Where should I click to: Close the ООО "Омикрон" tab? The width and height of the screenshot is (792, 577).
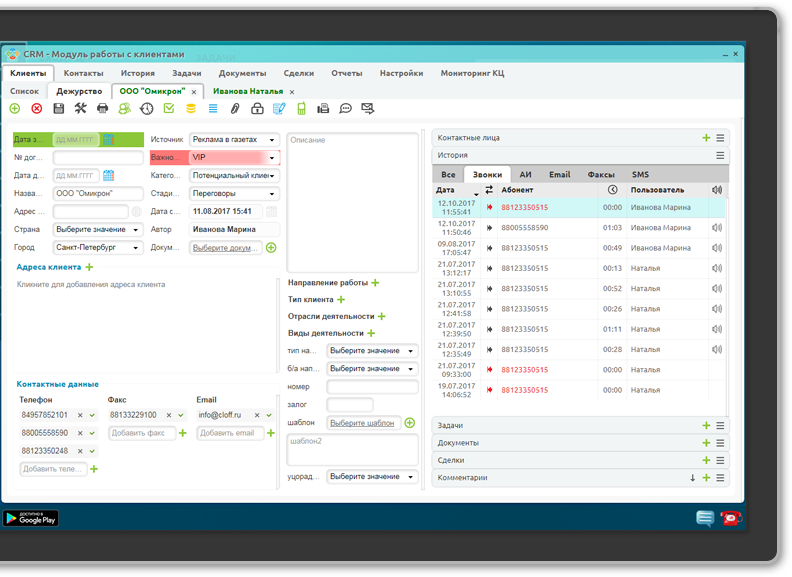(x=194, y=92)
